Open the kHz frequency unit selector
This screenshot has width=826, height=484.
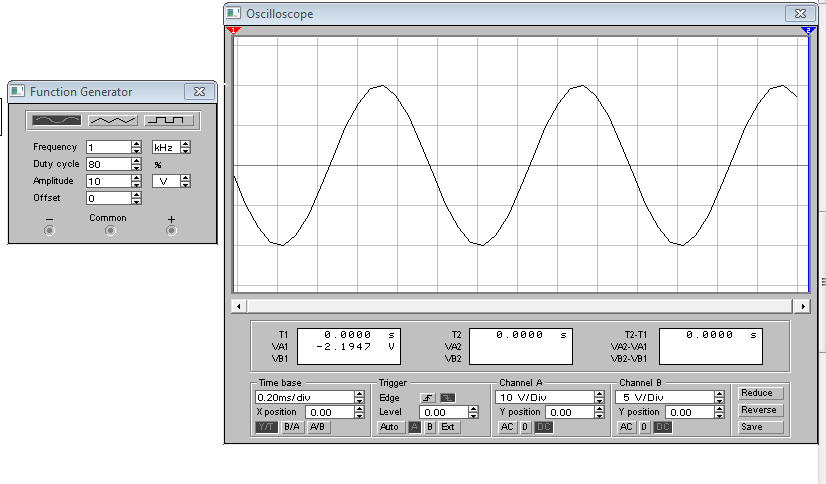pos(185,147)
